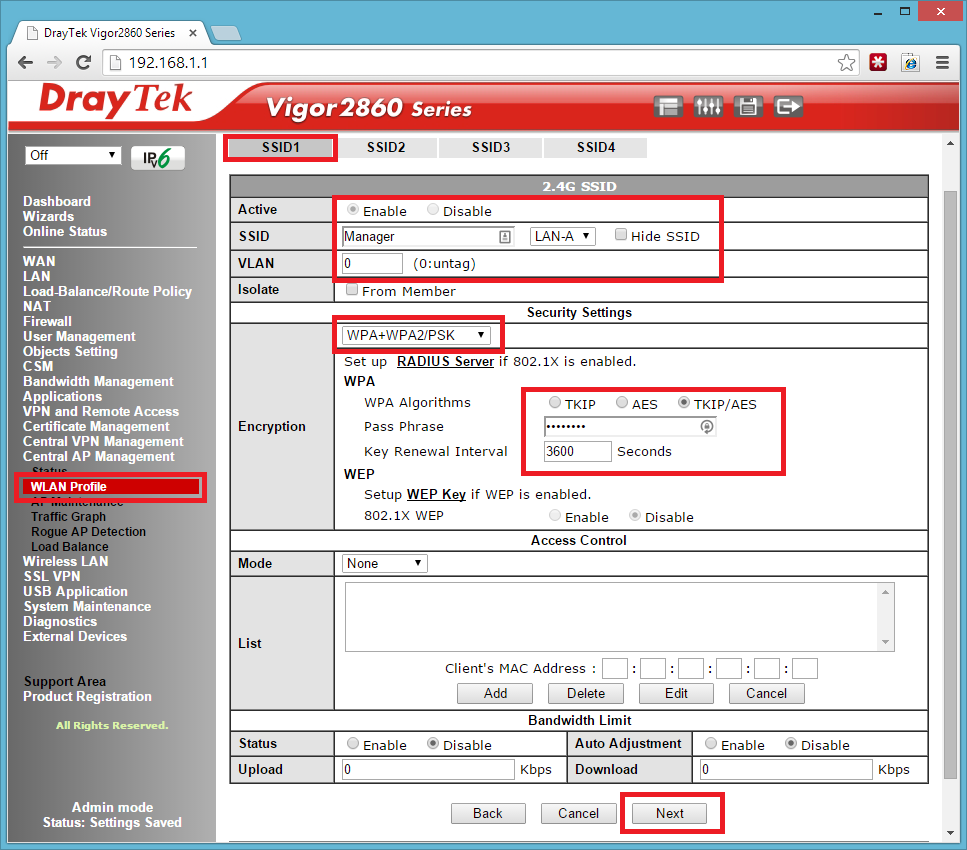The height and width of the screenshot is (850, 967).
Task: Disable 802.1X WEP radio
Action: pos(635,516)
